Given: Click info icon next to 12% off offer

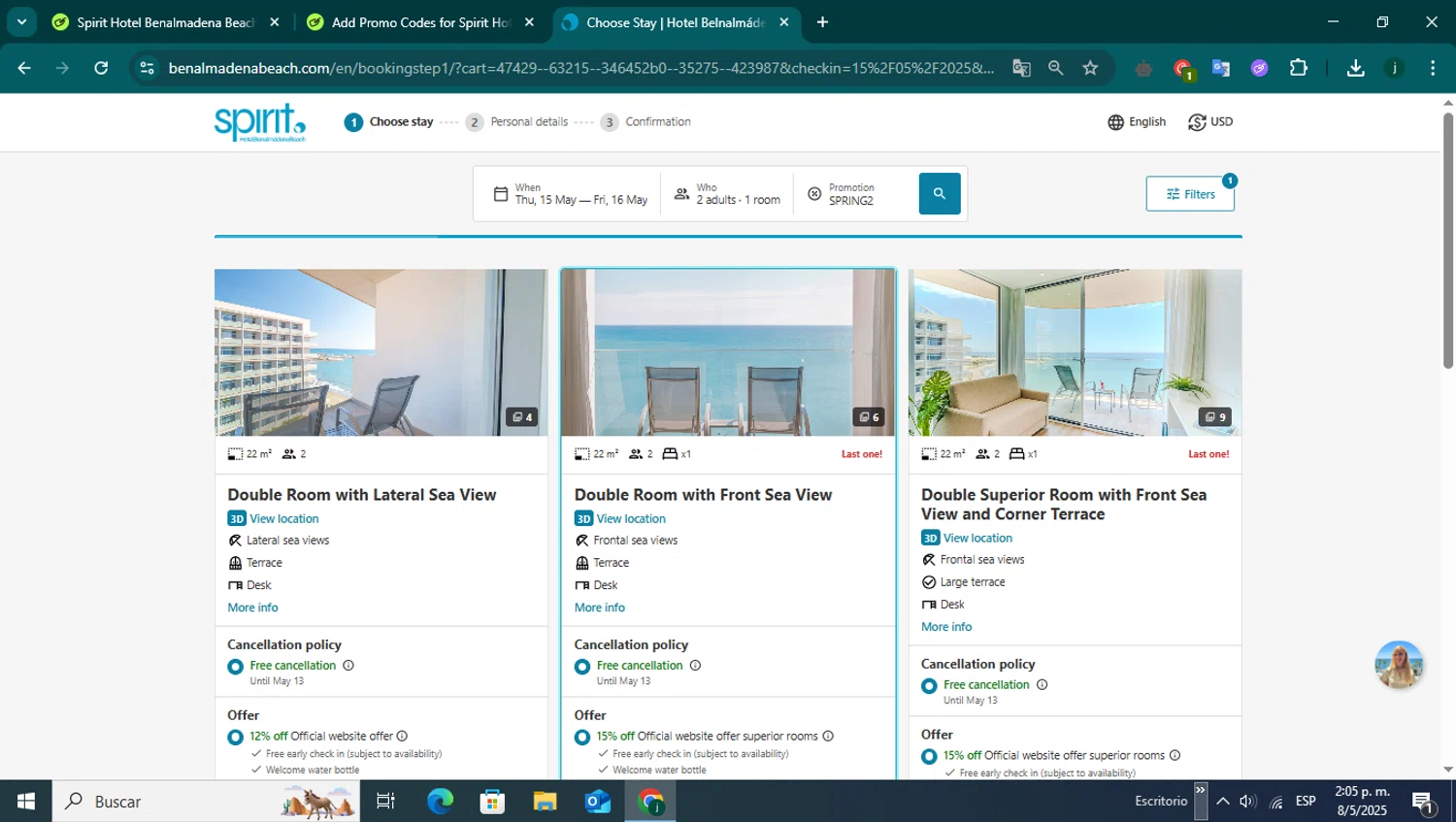Looking at the screenshot, I should (x=402, y=737).
